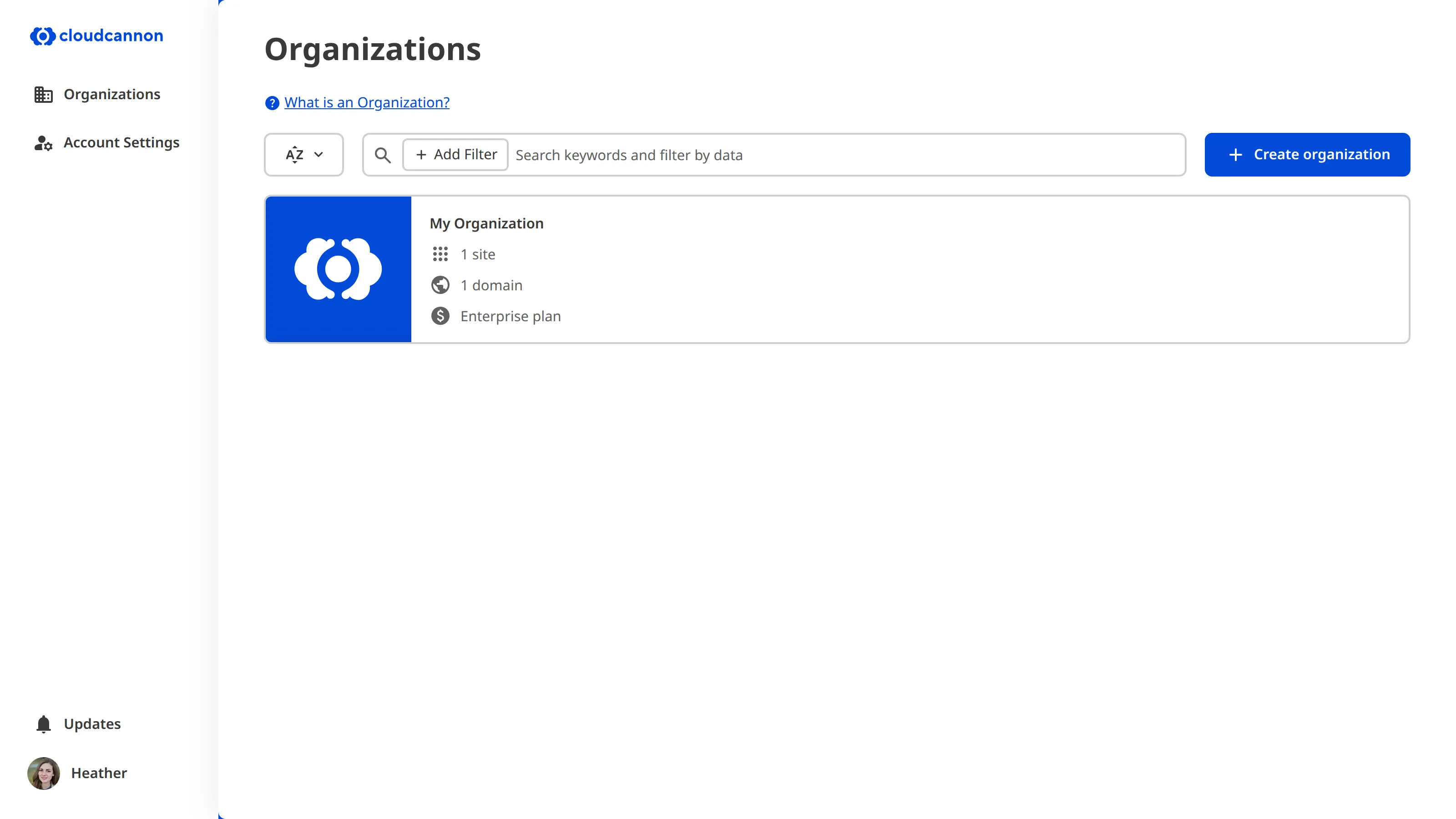The width and height of the screenshot is (1456, 819).
Task: Click the Account Settings gear-person icon
Action: [43, 142]
